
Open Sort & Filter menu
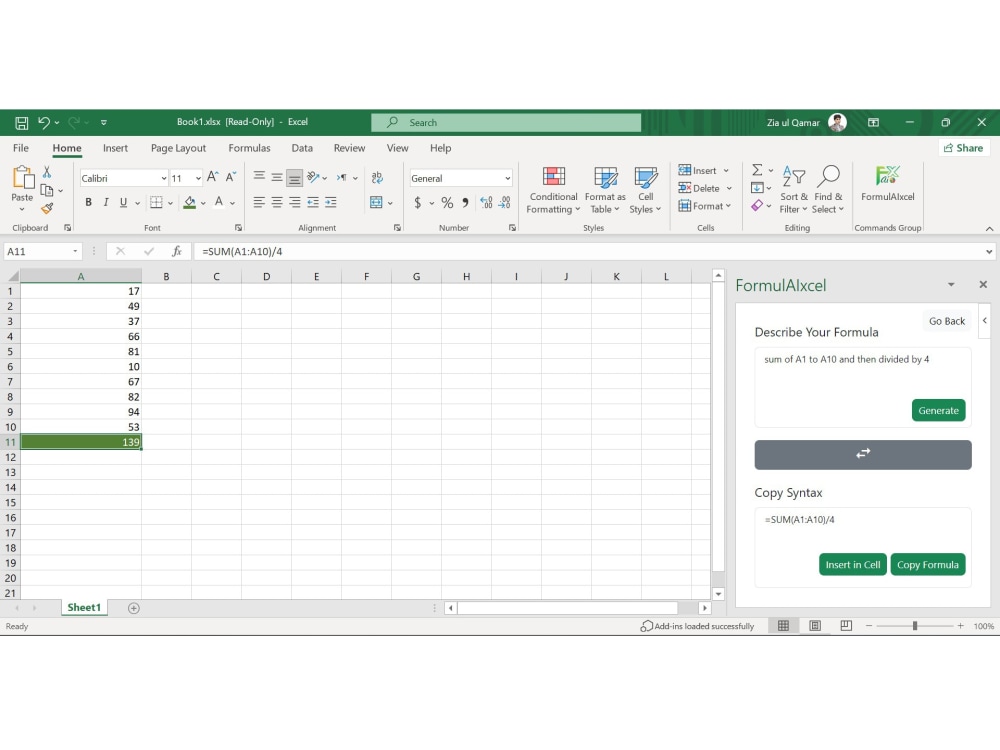pos(793,190)
